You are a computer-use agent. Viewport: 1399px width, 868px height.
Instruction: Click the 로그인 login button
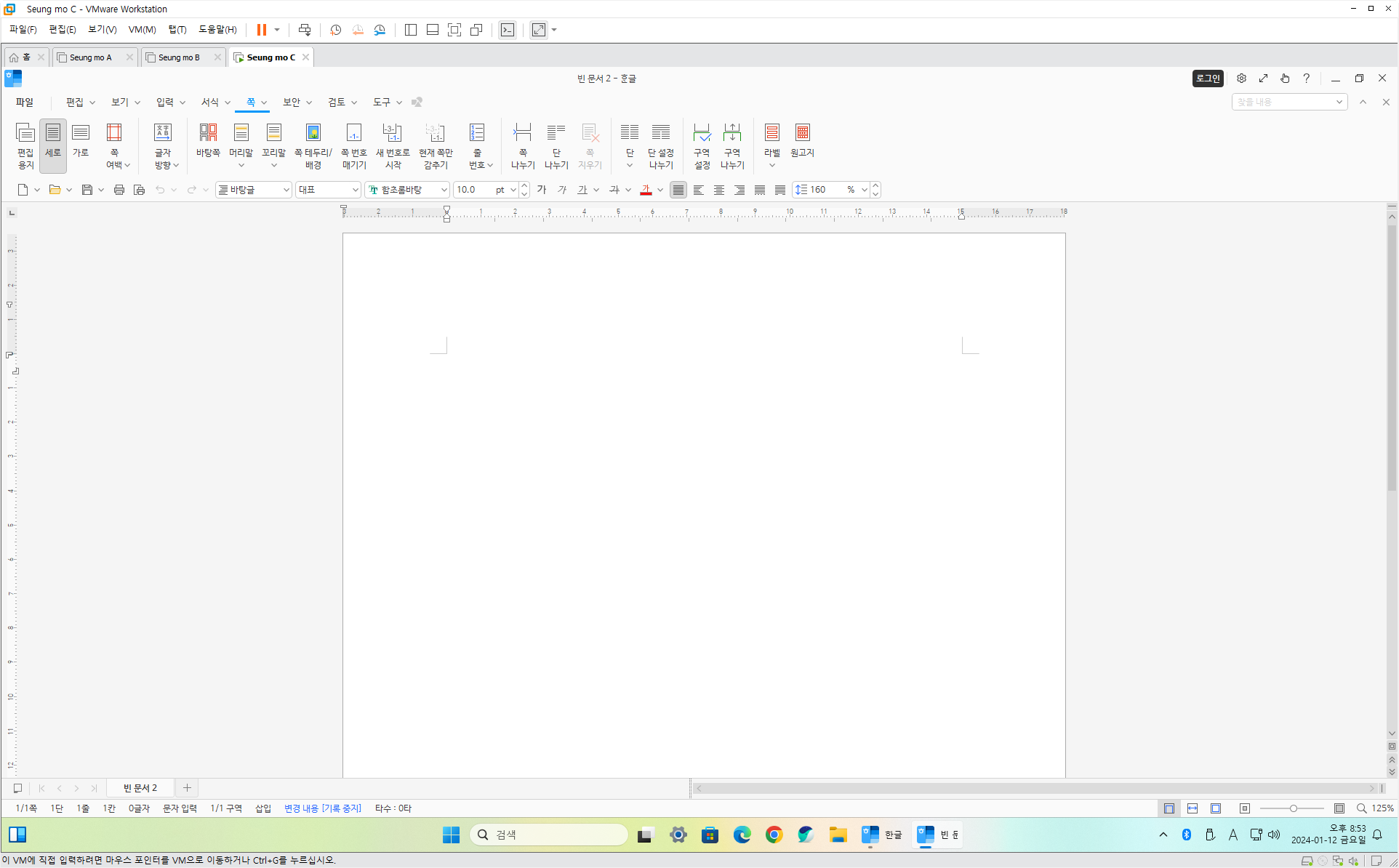[x=1207, y=79]
